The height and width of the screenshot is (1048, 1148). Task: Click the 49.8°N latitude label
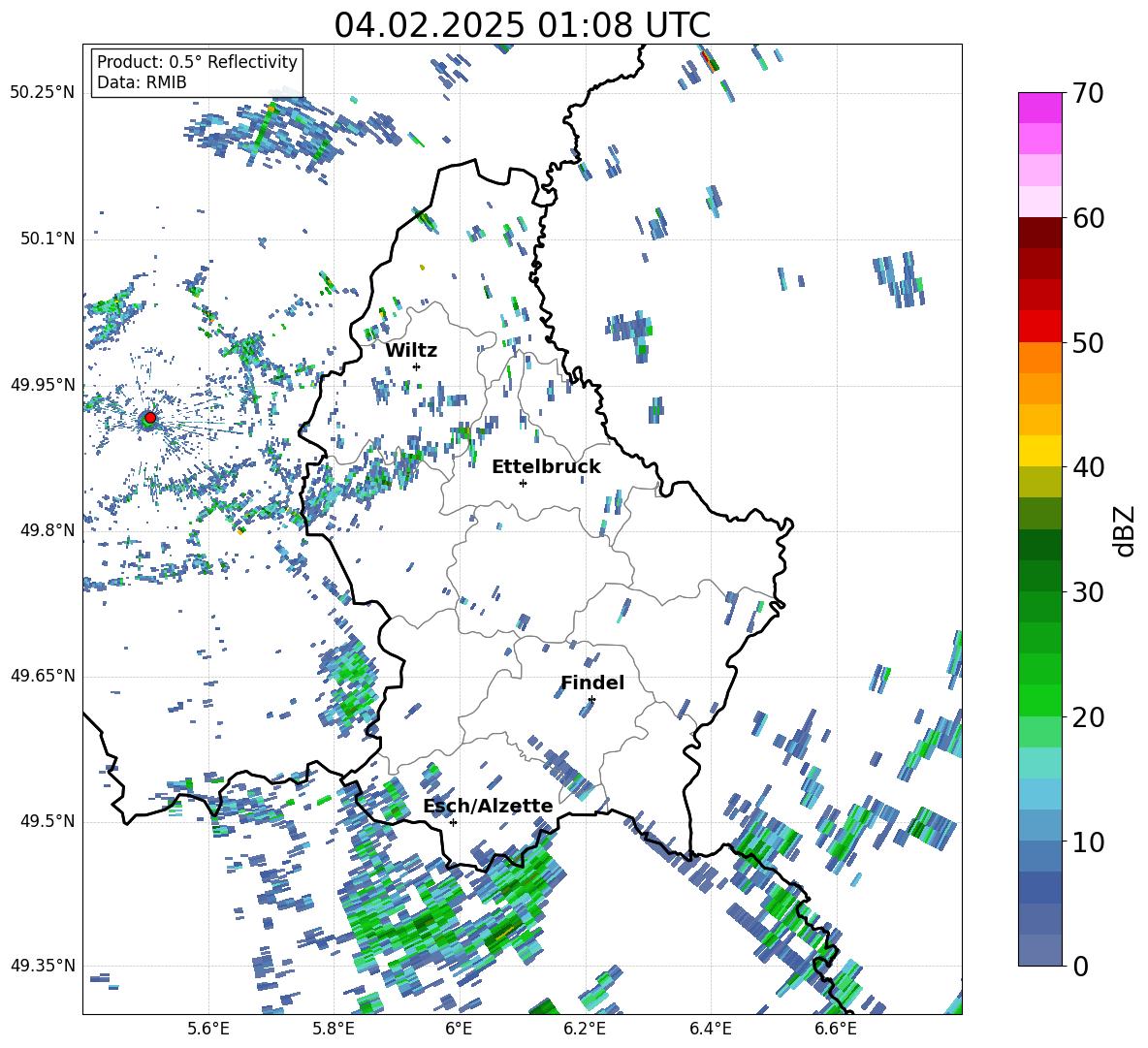[48, 530]
